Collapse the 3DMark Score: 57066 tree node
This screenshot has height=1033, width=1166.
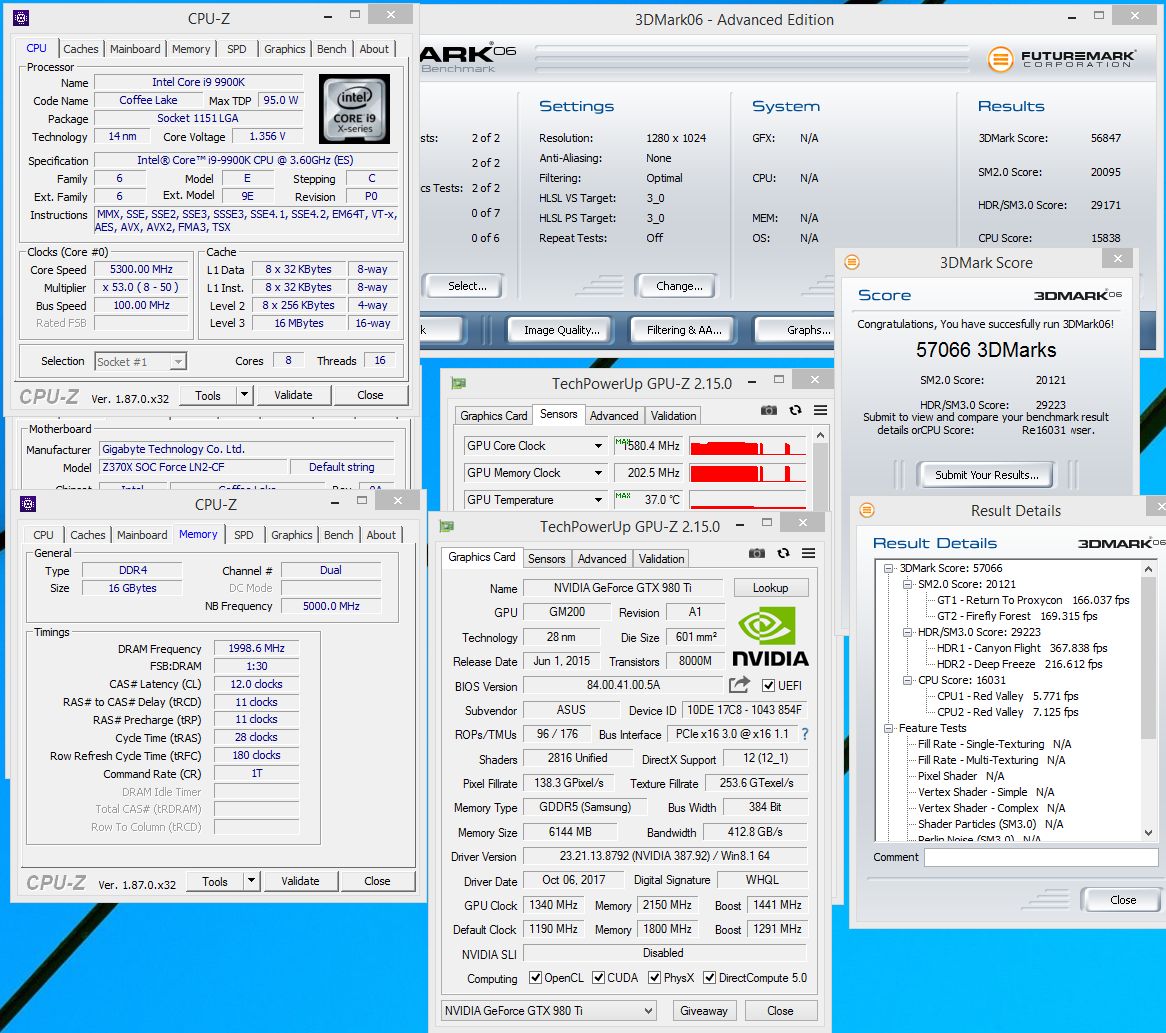(x=888, y=568)
